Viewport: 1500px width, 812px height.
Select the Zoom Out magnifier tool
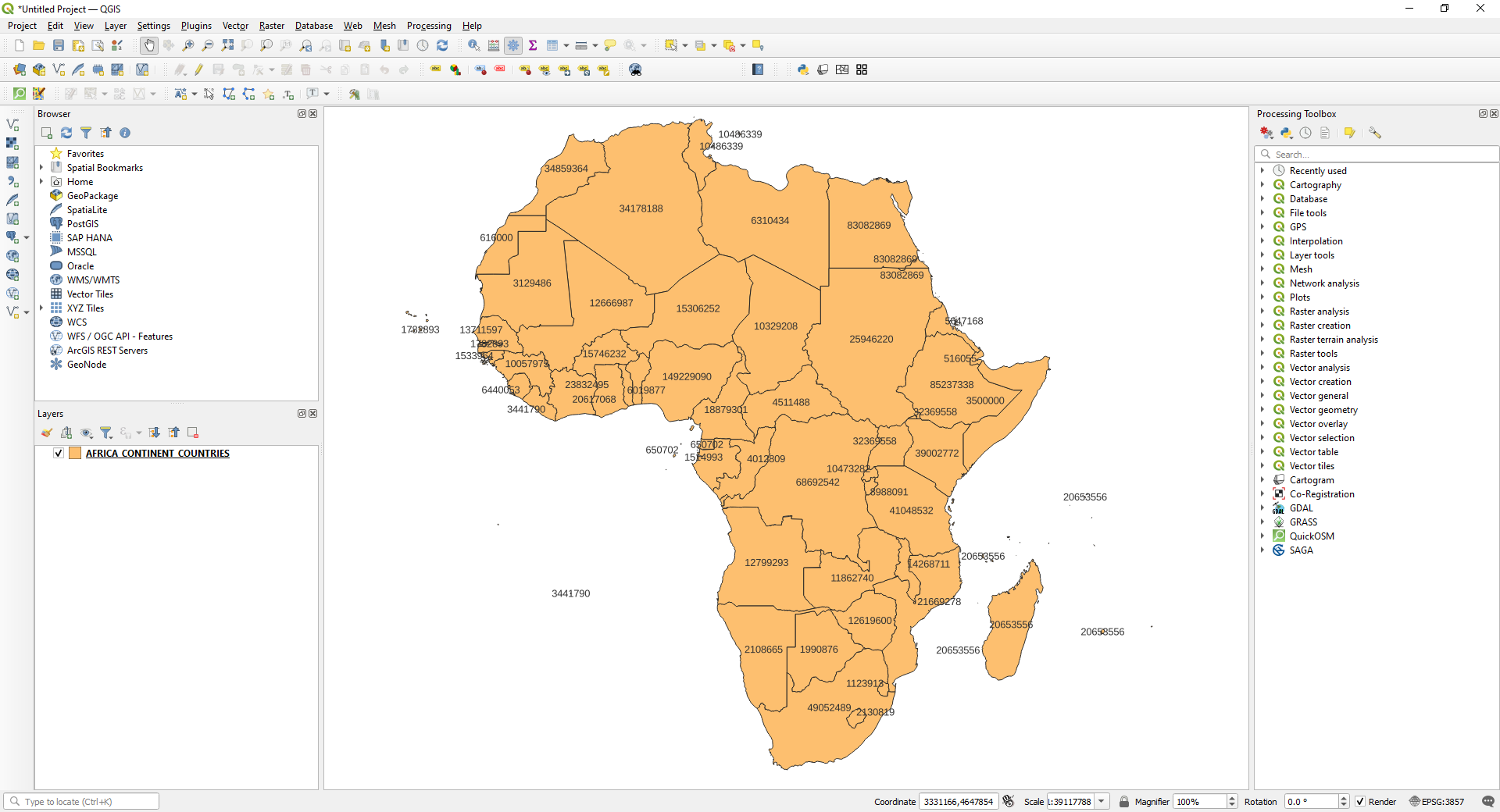(x=208, y=46)
